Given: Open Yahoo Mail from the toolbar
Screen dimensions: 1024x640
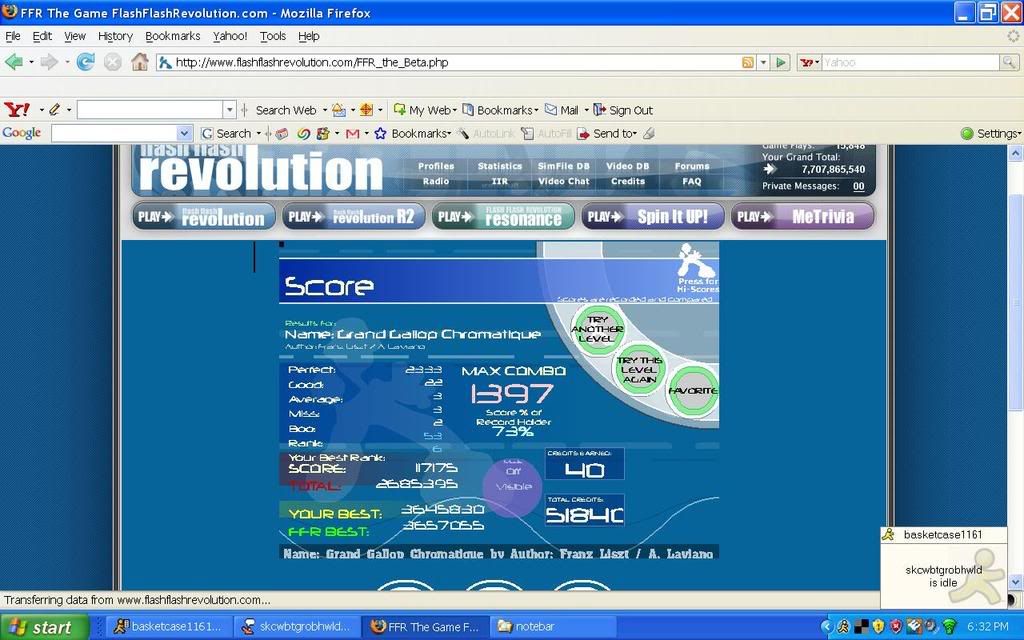Looking at the screenshot, I should (562, 110).
